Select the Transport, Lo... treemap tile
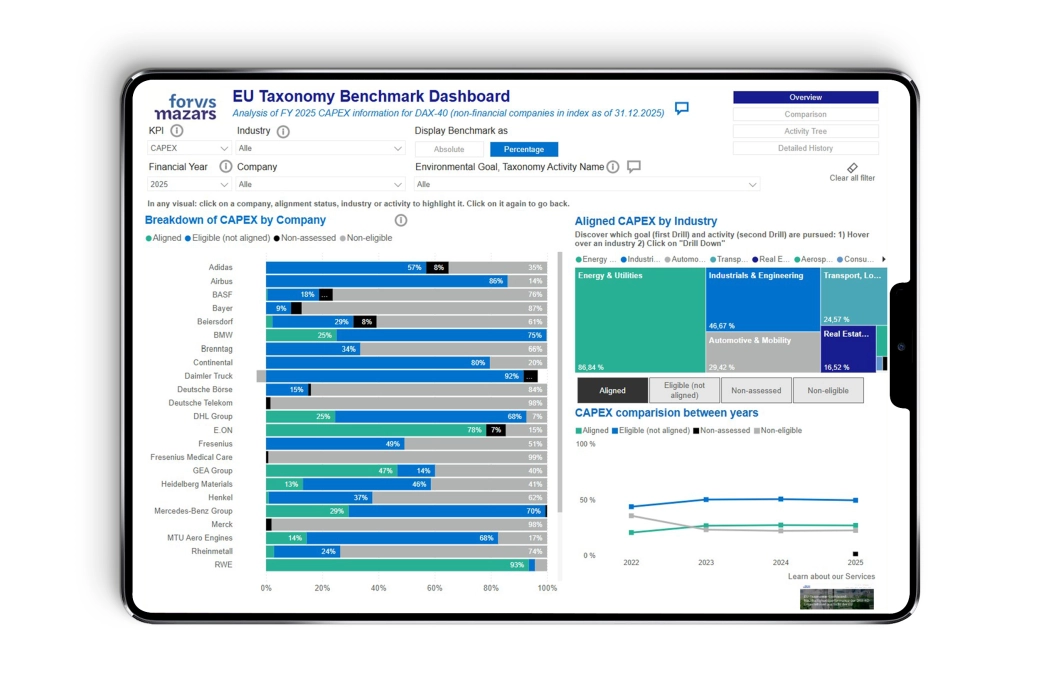This screenshot has height=673, width=1039. click(853, 296)
